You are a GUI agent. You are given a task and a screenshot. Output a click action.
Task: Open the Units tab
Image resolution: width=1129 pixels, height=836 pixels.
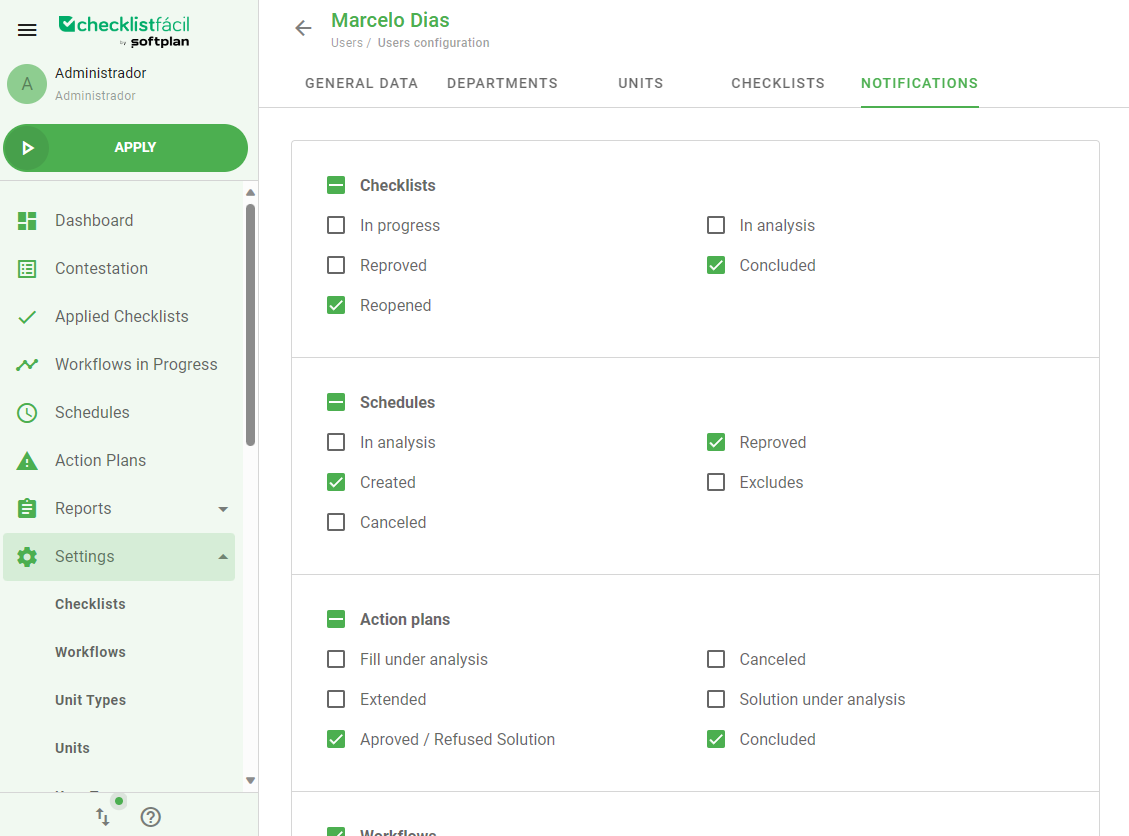click(640, 84)
